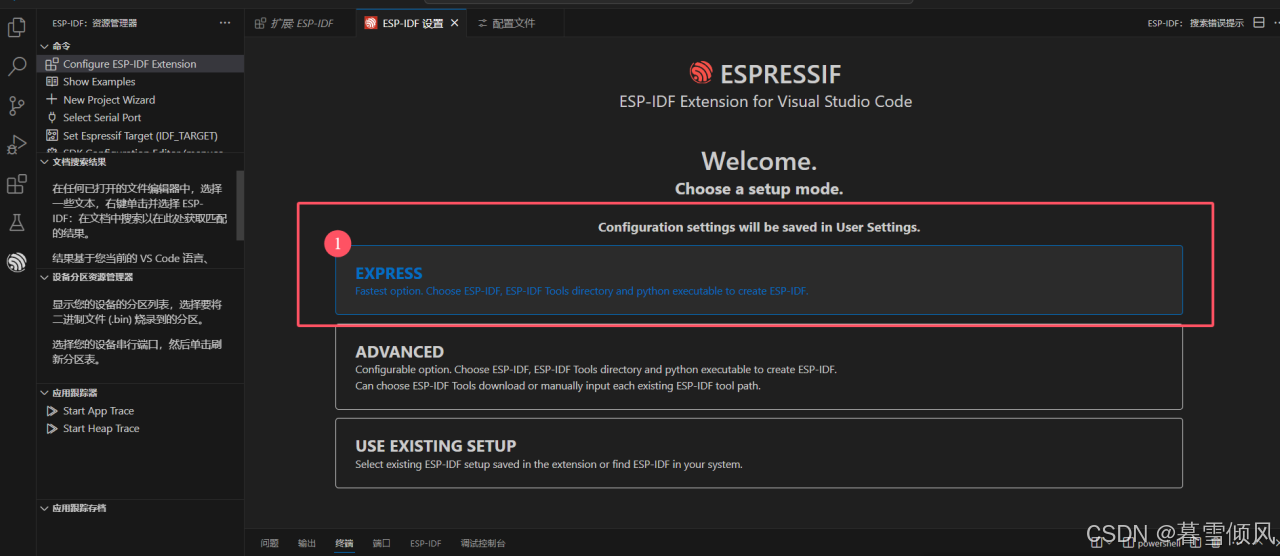The width and height of the screenshot is (1280, 556).
Task: Click the Start App Trace play icon
Action: pyautogui.click(x=52, y=411)
